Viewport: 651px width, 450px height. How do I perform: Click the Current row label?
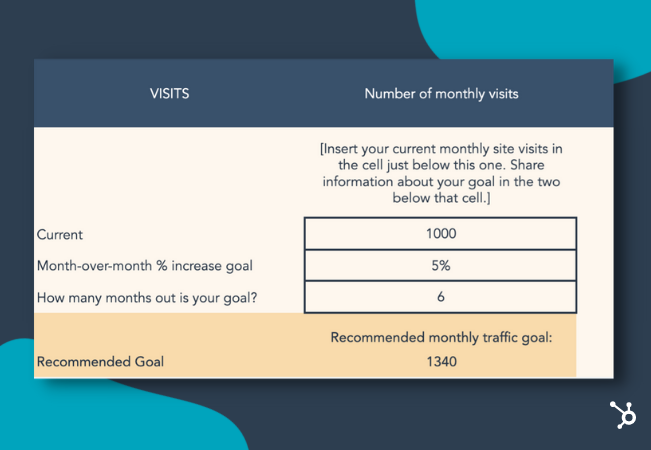(x=60, y=235)
